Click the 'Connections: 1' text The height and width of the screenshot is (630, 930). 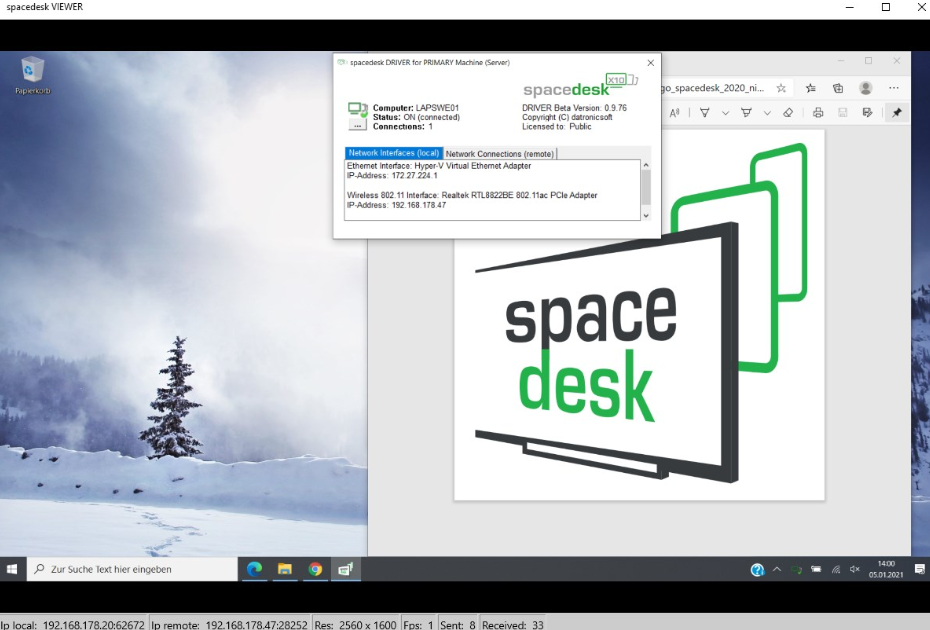(x=403, y=126)
